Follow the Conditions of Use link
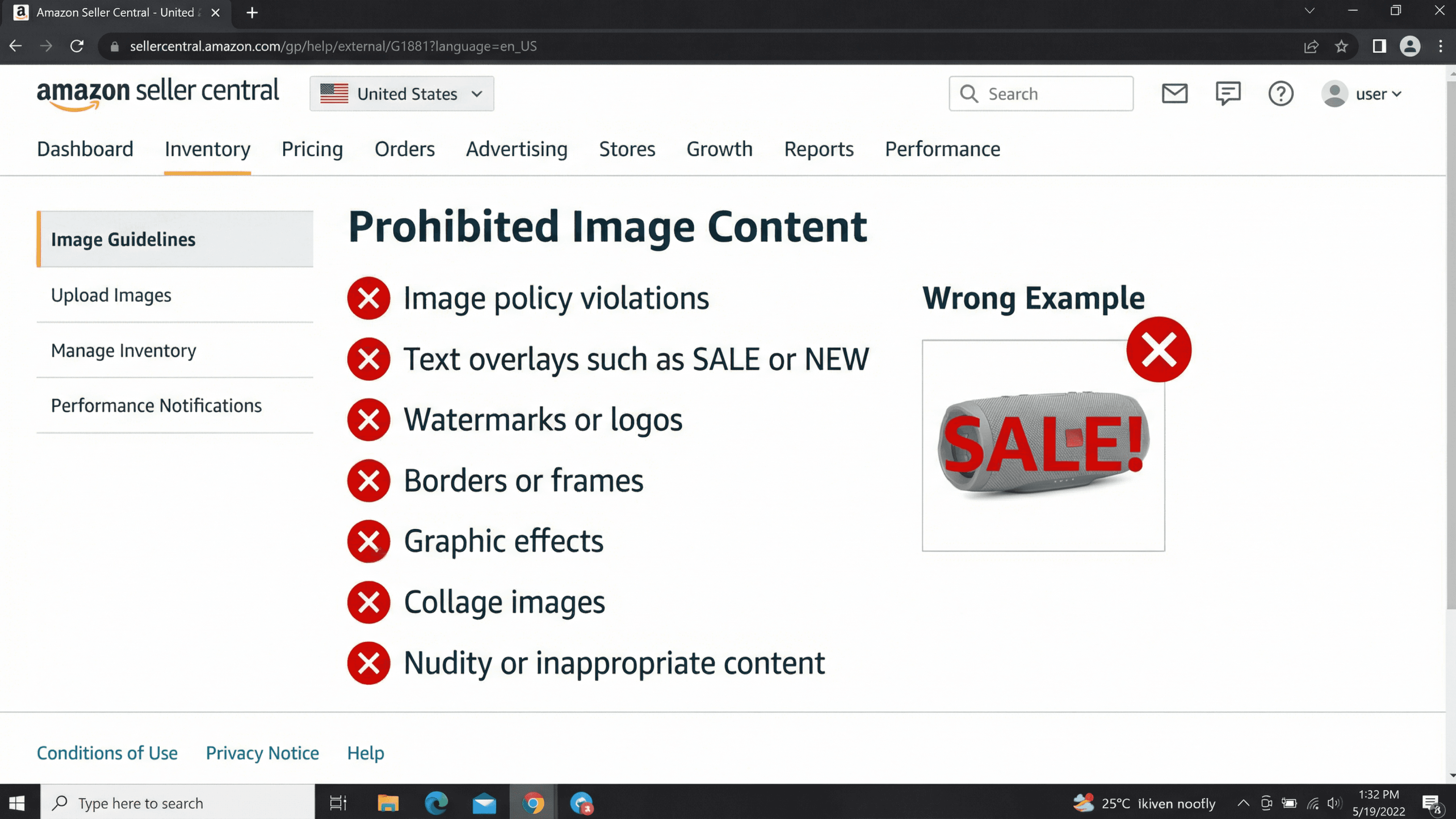The height and width of the screenshot is (819, 1456). click(x=107, y=753)
